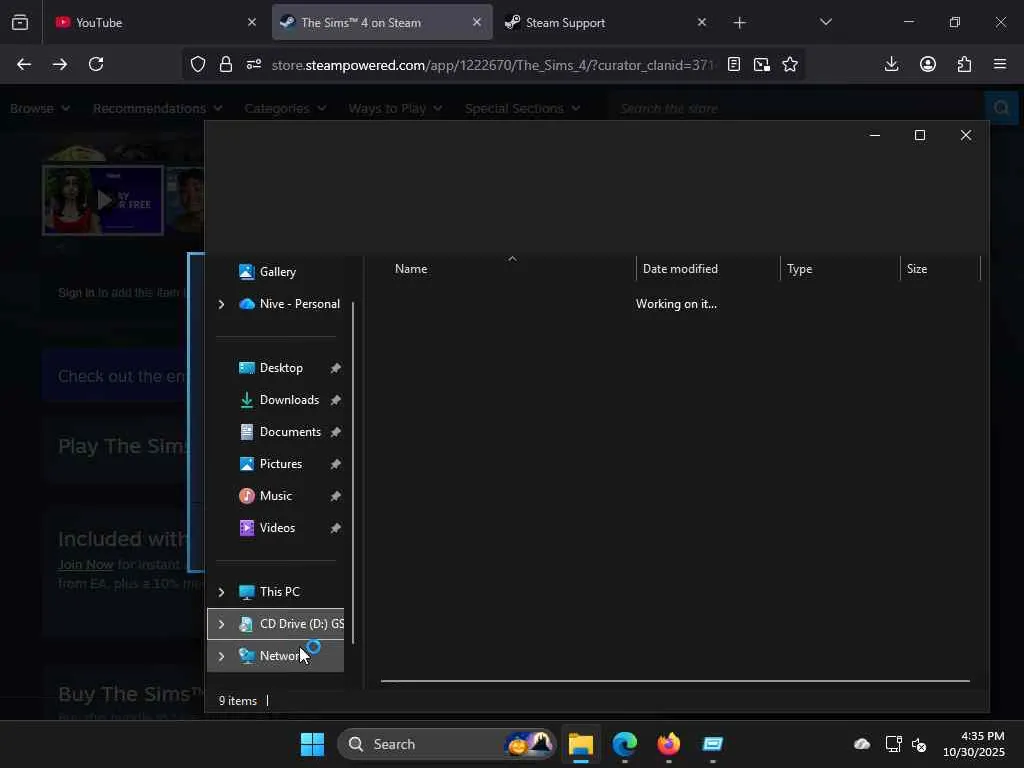Switch to The Sims 4 on Steam tab

coord(382,23)
